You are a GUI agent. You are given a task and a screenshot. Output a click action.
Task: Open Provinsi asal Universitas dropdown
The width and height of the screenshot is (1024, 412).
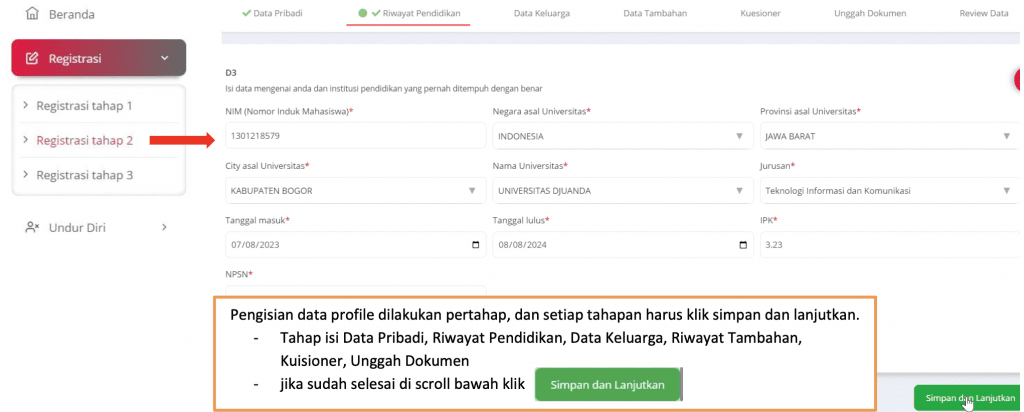coord(1006,136)
